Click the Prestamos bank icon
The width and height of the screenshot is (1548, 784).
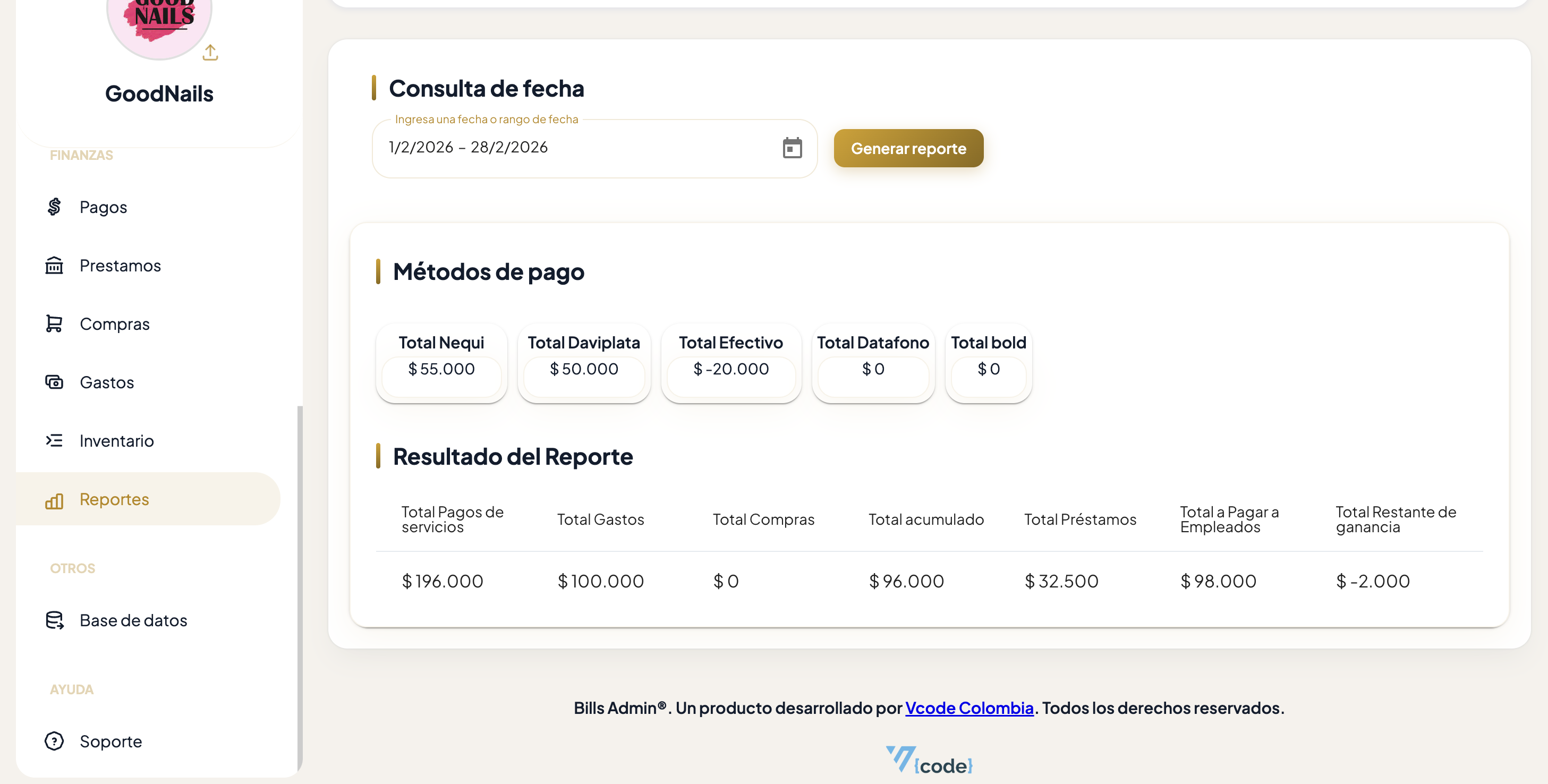54,265
